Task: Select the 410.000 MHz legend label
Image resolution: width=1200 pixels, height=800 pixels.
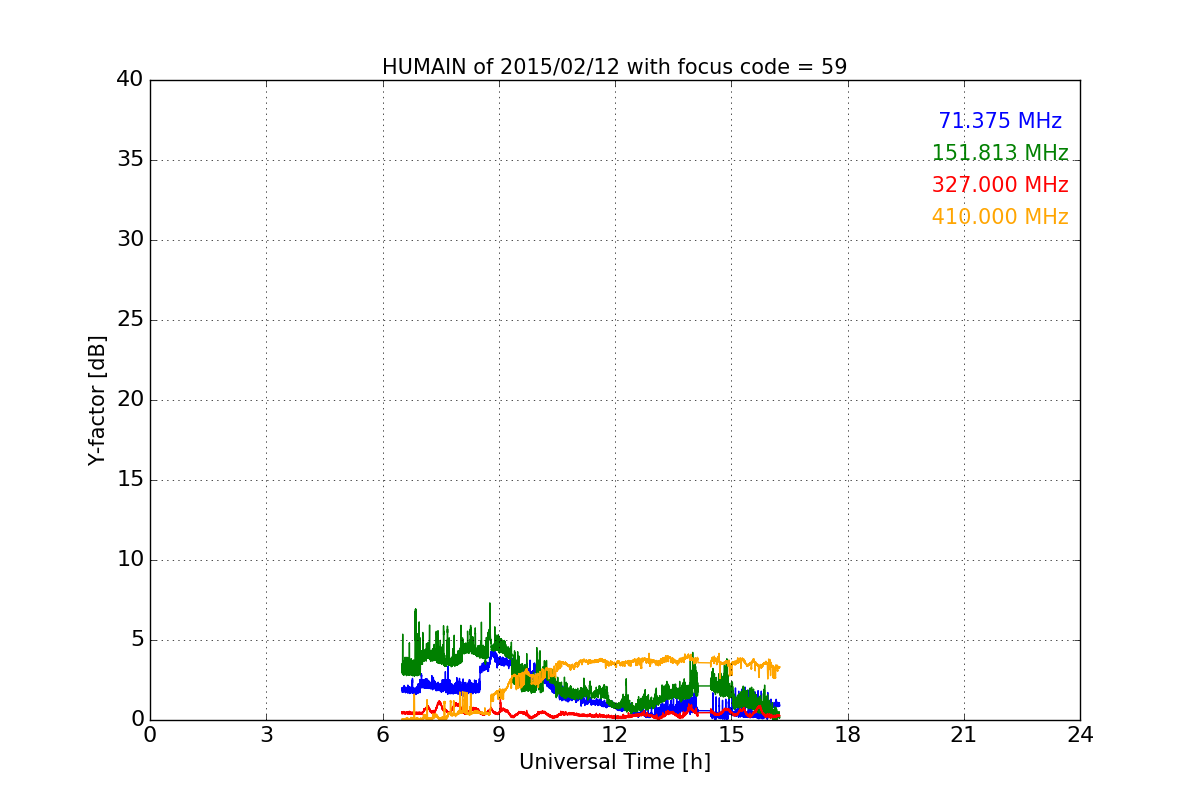Action: [x=1000, y=217]
